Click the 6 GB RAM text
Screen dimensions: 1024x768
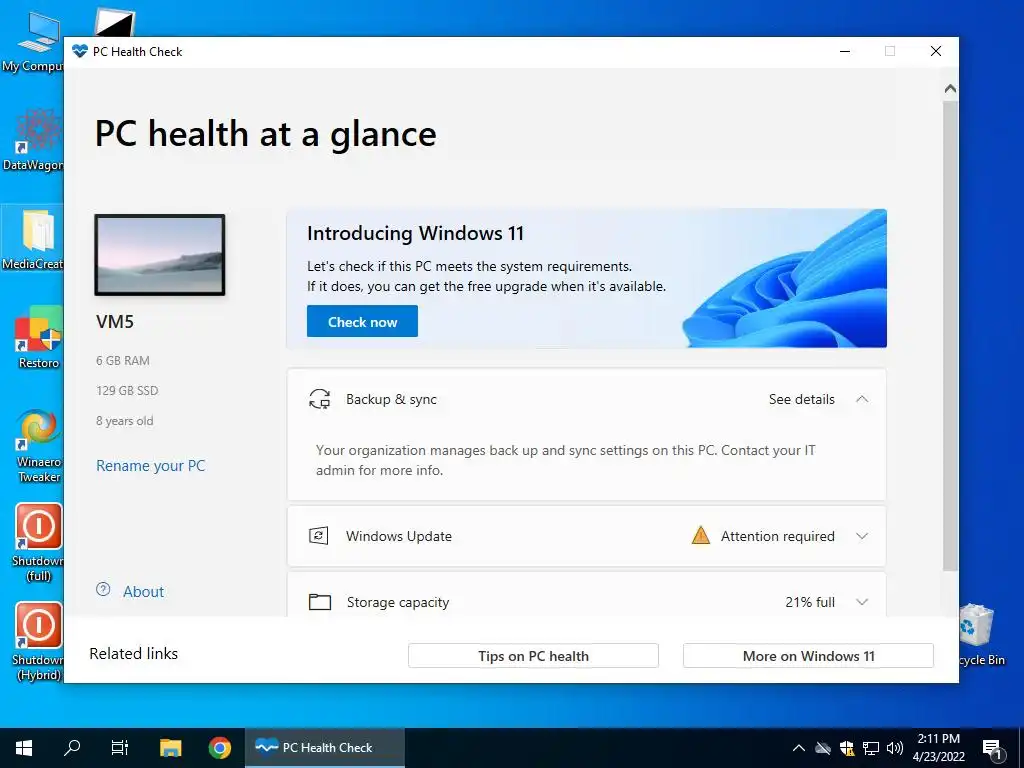(123, 360)
